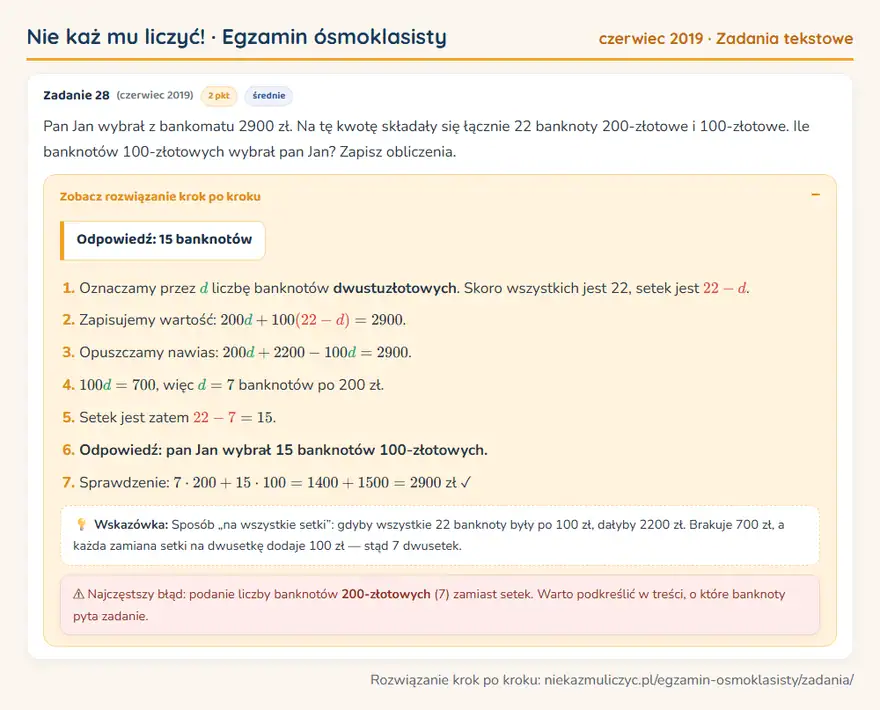Click step 7 'Sprawdzenie' verification line

[267, 483]
